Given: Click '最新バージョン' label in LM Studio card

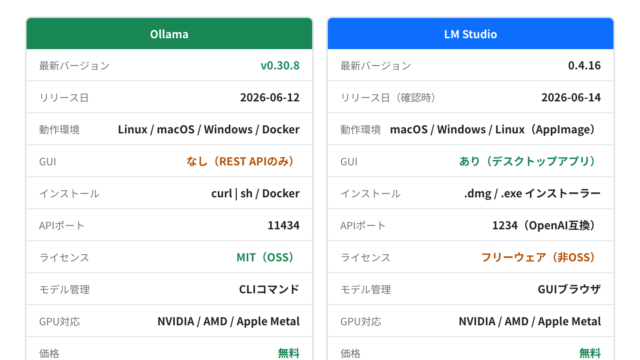Looking at the screenshot, I should click(x=376, y=66).
